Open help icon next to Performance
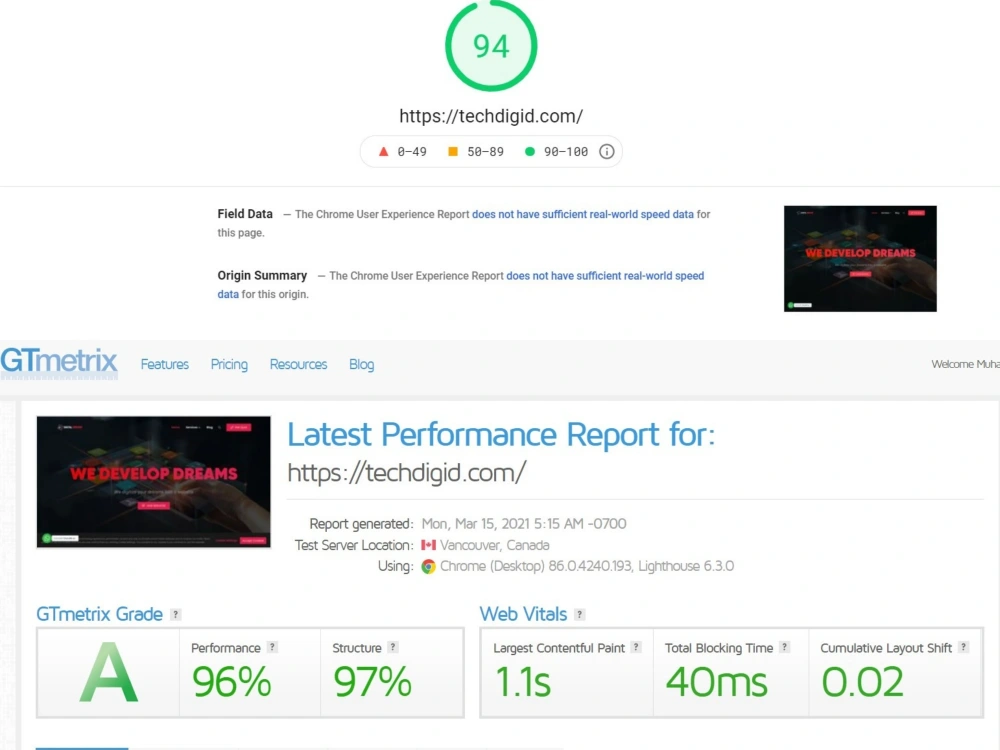Viewport: 1000px width, 750px height. pos(272,647)
